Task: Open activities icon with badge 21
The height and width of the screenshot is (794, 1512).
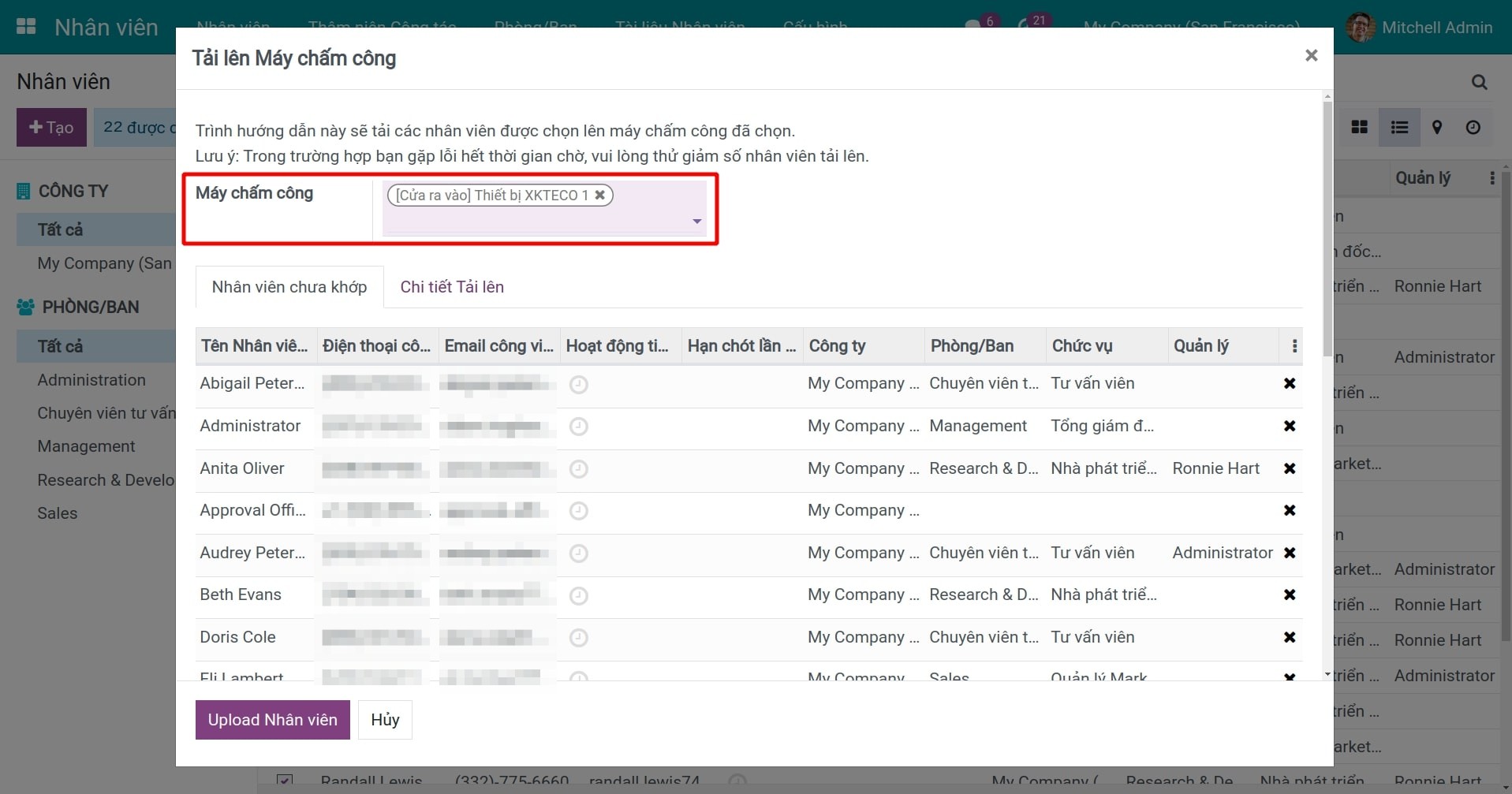Action: tap(1033, 24)
